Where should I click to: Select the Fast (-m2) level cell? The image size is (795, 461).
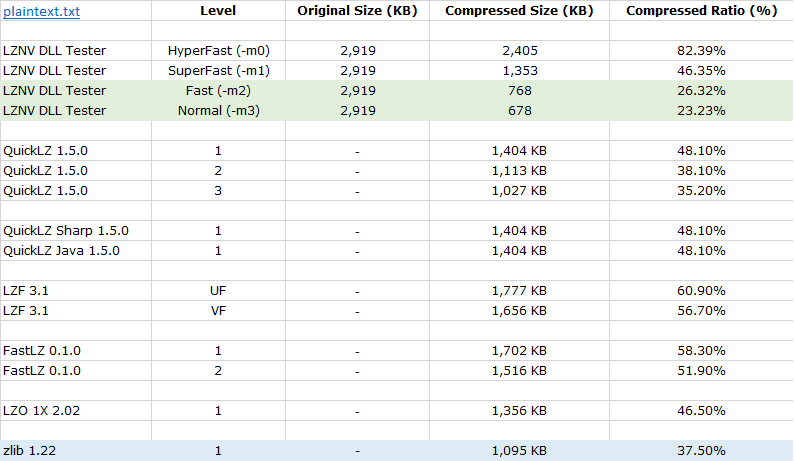pos(218,91)
